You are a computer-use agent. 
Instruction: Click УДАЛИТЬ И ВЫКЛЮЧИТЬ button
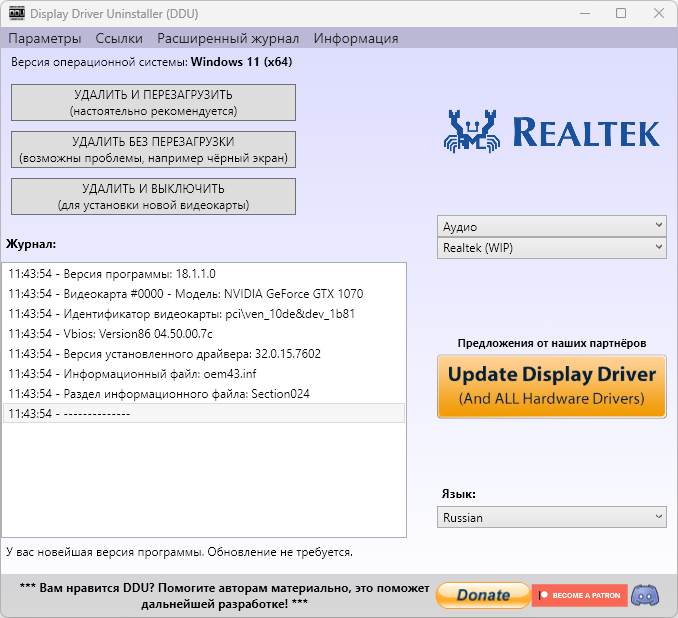tap(154, 196)
